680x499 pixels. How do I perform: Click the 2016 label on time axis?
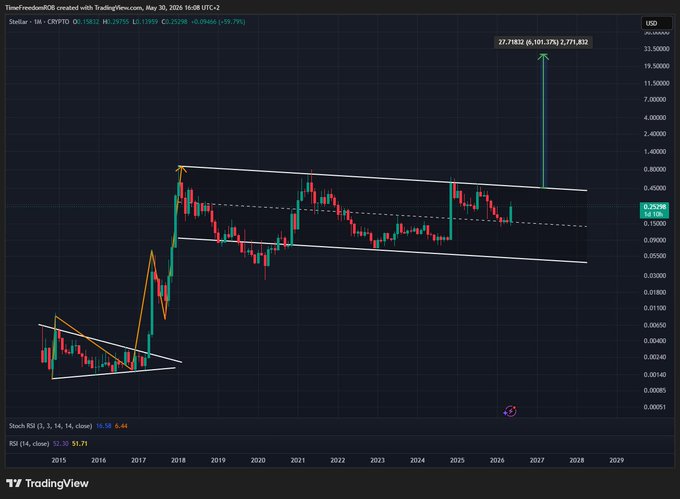coord(99,460)
